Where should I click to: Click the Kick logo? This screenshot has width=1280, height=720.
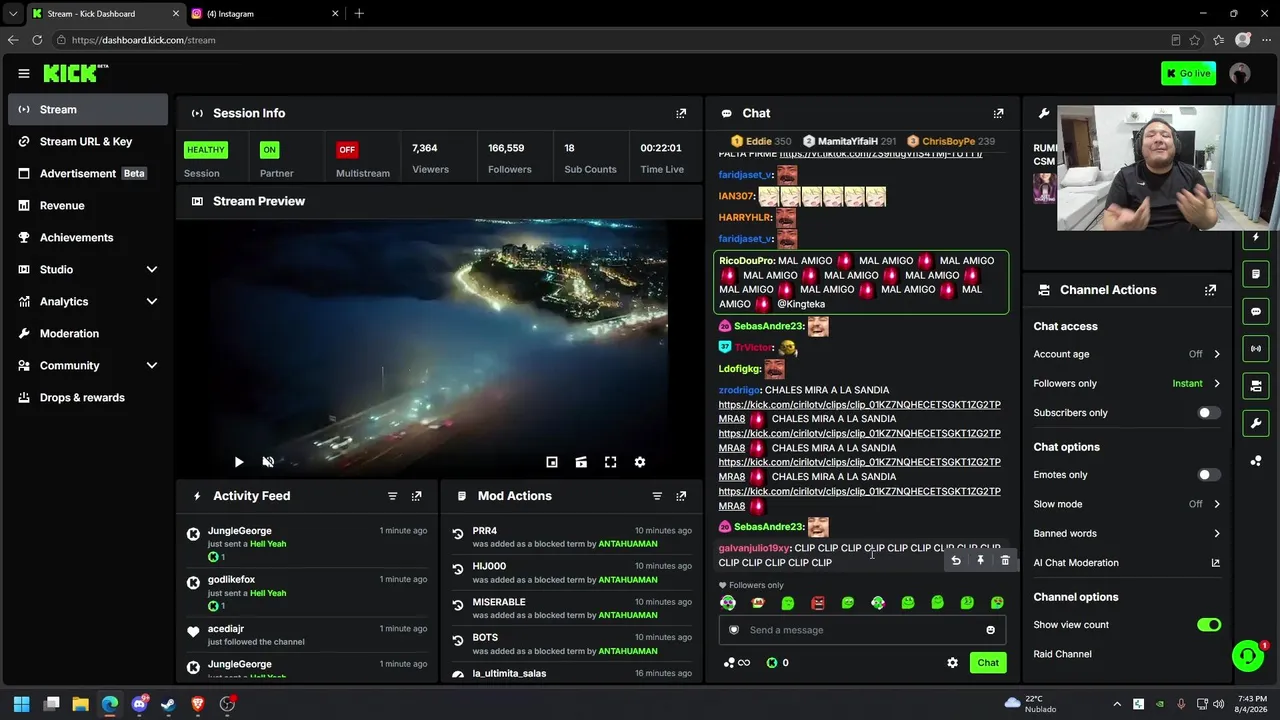(x=75, y=73)
